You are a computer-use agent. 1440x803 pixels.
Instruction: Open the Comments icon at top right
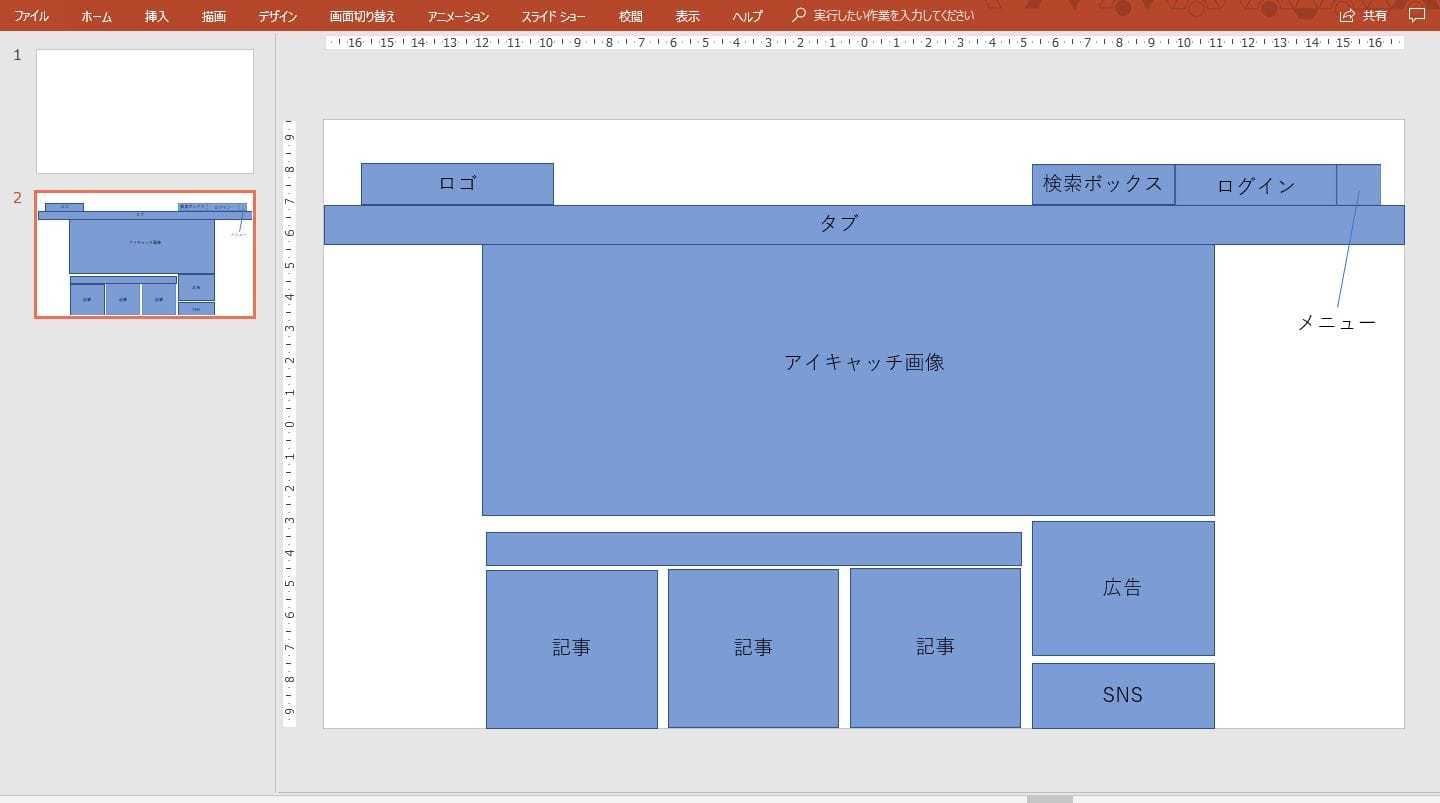1416,15
